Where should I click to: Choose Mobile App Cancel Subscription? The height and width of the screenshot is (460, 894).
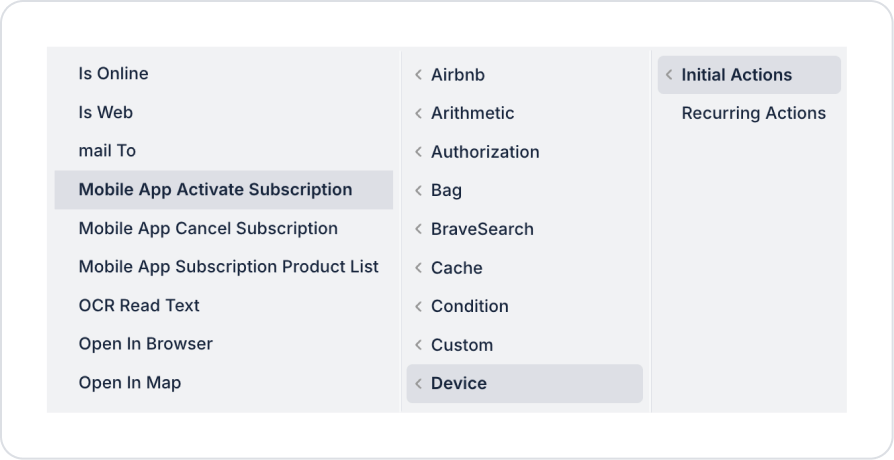pyautogui.click(x=208, y=228)
